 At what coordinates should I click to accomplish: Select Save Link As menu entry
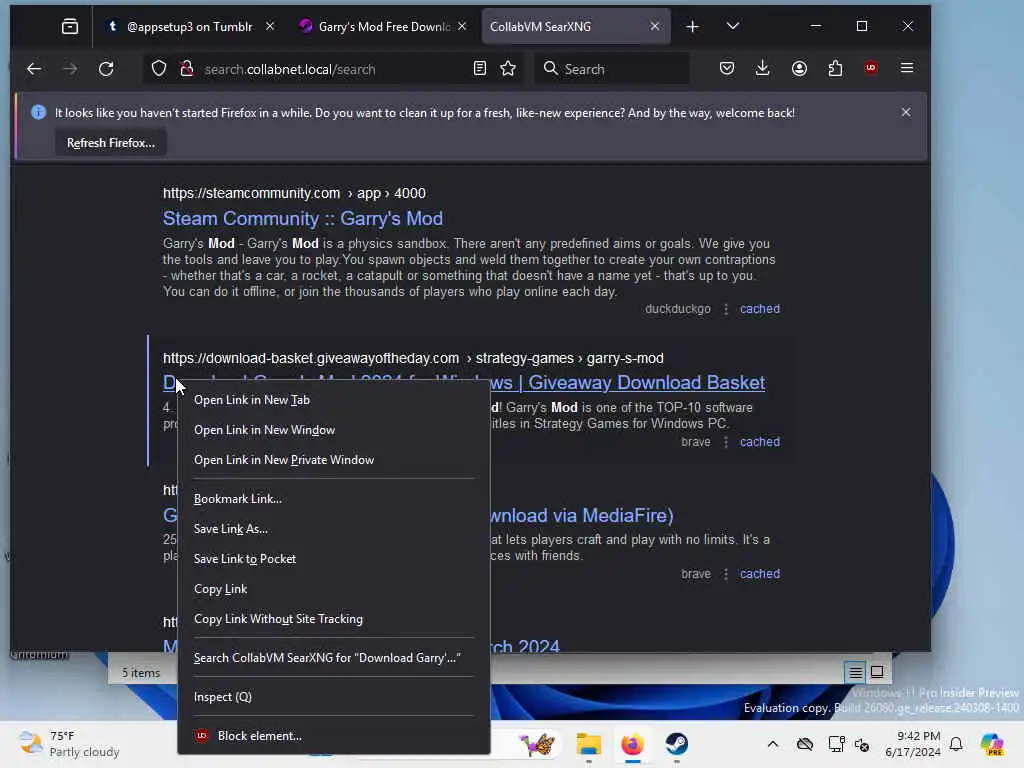click(x=334, y=529)
